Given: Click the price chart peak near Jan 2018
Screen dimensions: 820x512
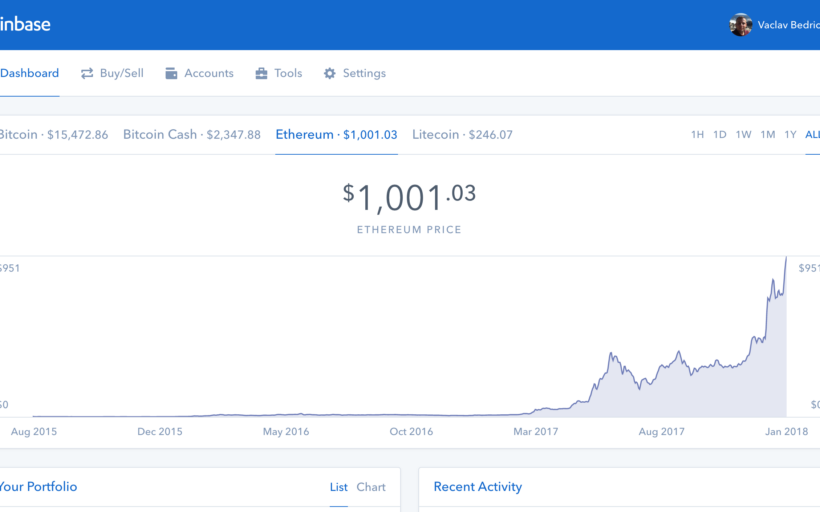Looking at the screenshot, I should [x=786, y=259].
